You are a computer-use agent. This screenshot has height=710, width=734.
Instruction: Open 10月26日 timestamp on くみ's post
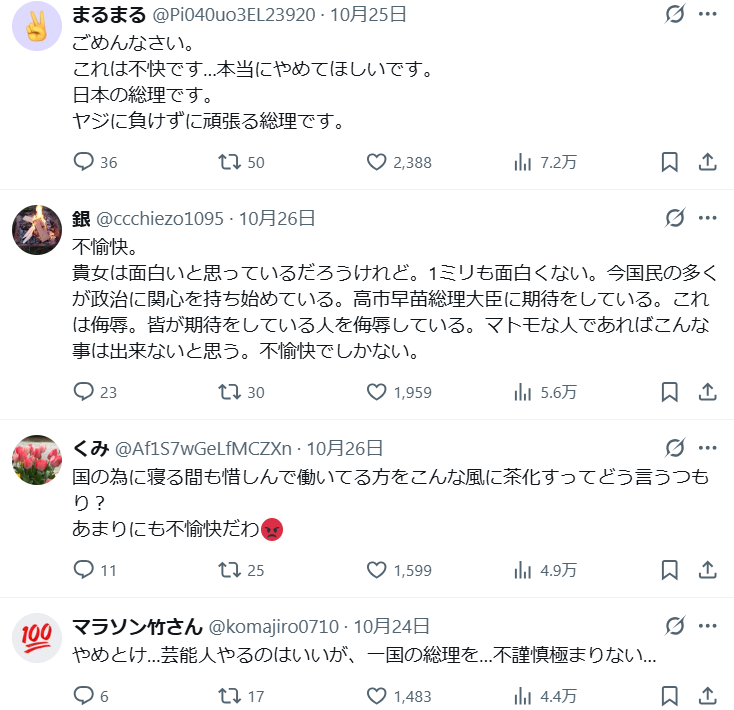344,448
